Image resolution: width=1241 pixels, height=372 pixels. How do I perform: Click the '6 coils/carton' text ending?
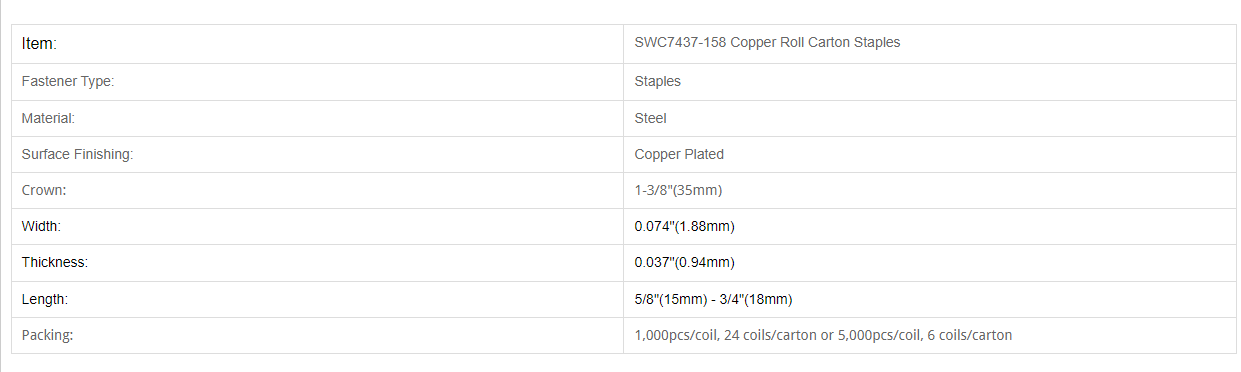click(x=969, y=336)
